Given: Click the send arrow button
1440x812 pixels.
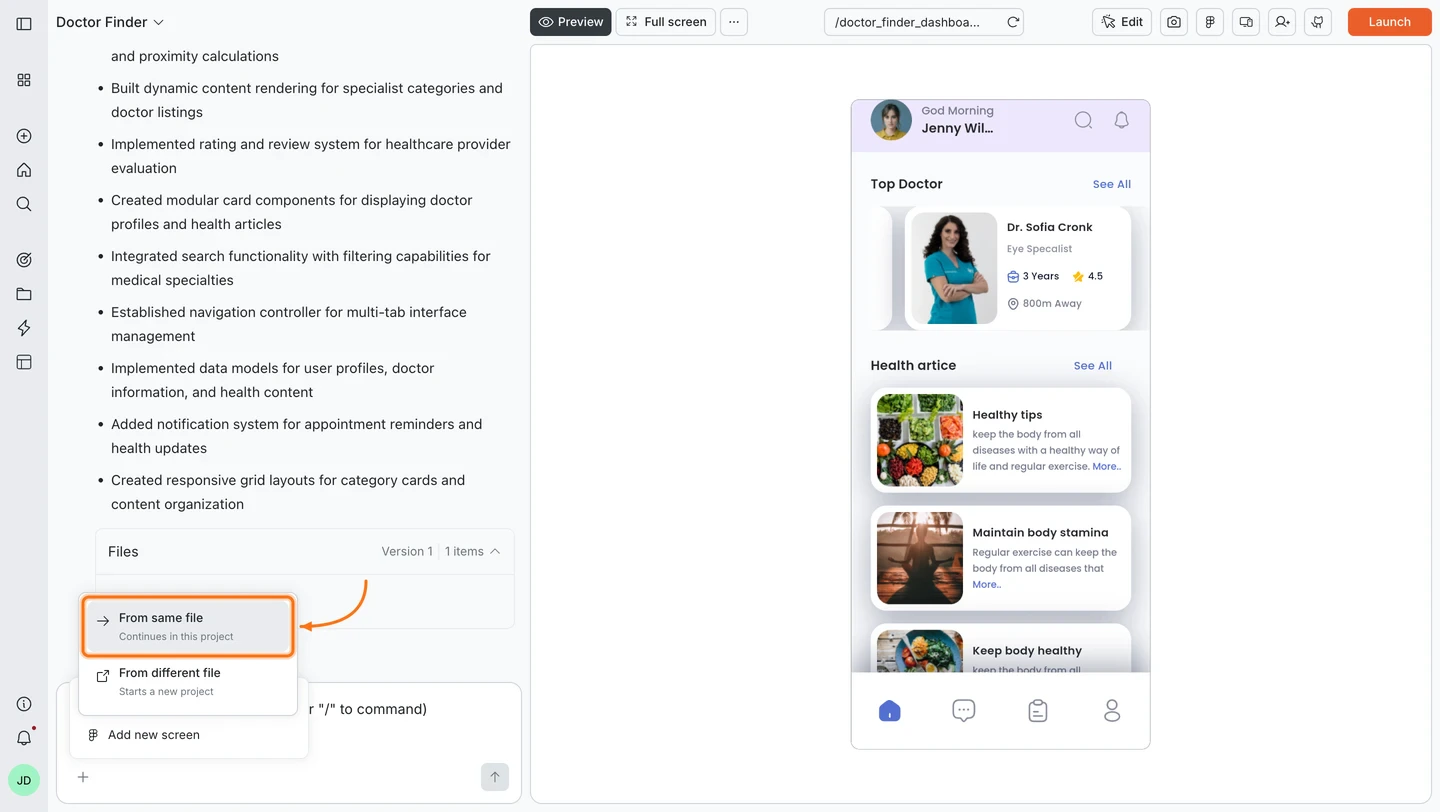Looking at the screenshot, I should [x=495, y=777].
